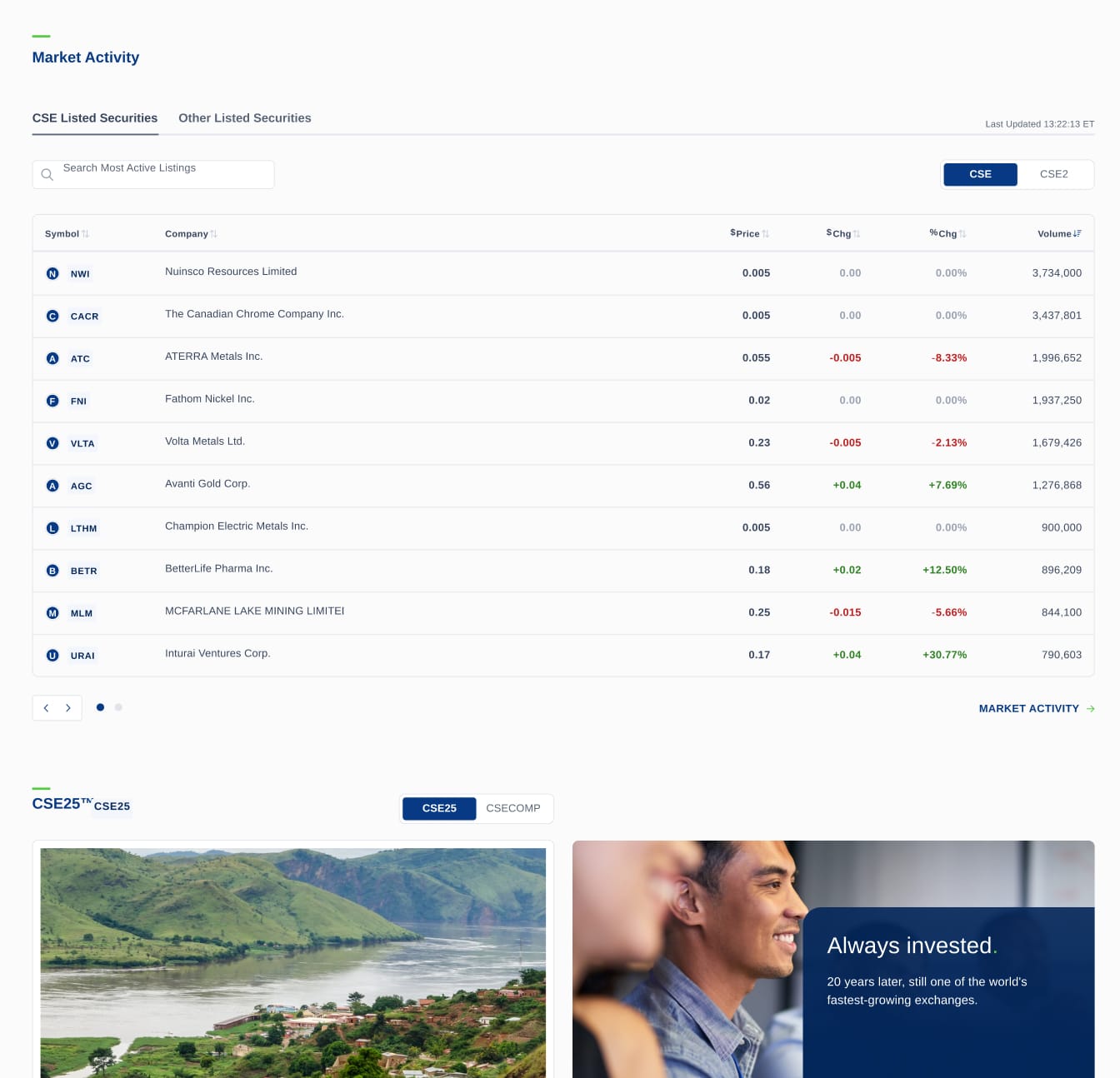
Task: Open VLTA symbol link
Action: click(82, 444)
